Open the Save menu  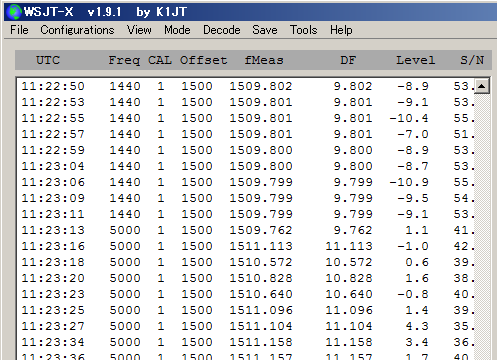[265, 30]
